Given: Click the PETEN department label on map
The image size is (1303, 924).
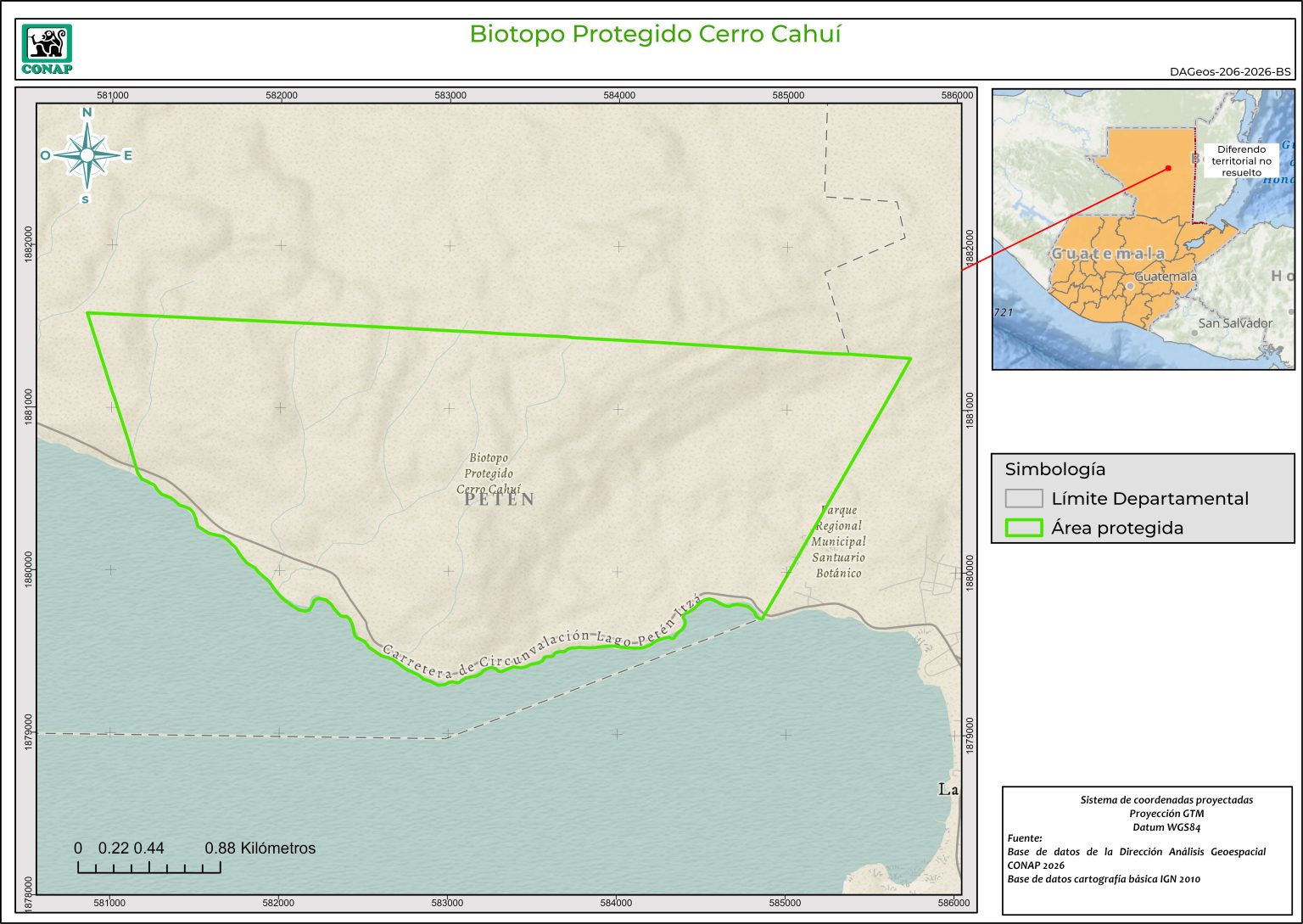Looking at the screenshot, I should (x=500, y=500).
